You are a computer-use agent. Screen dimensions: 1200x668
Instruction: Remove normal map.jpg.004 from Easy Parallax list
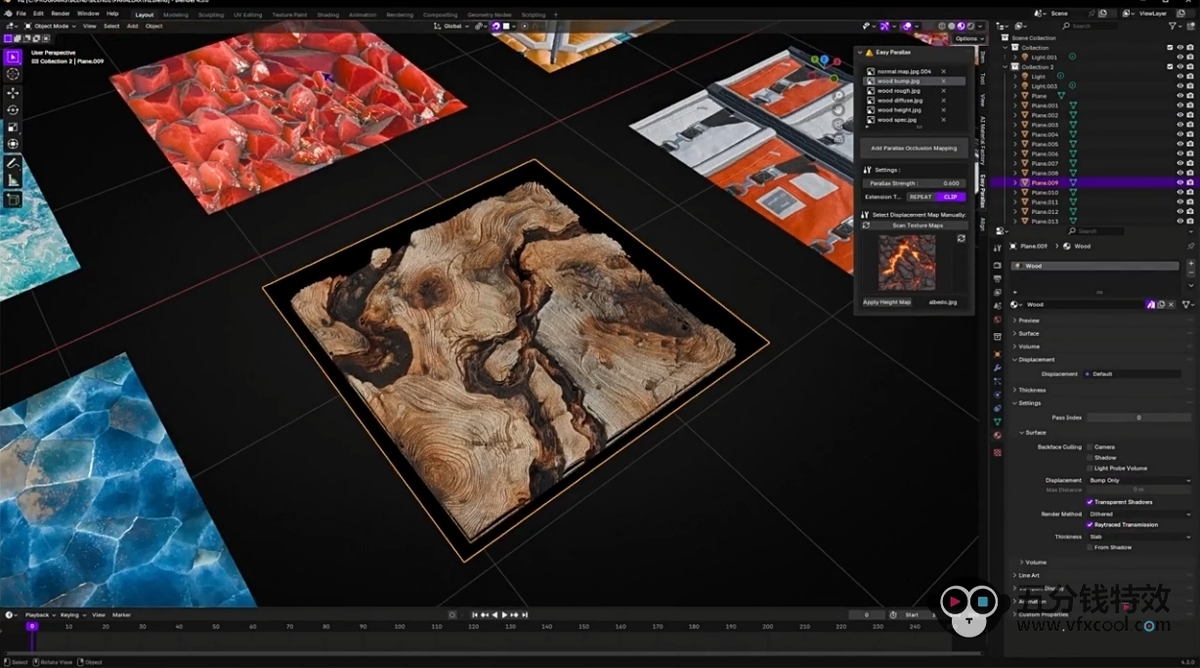(943, 72)
